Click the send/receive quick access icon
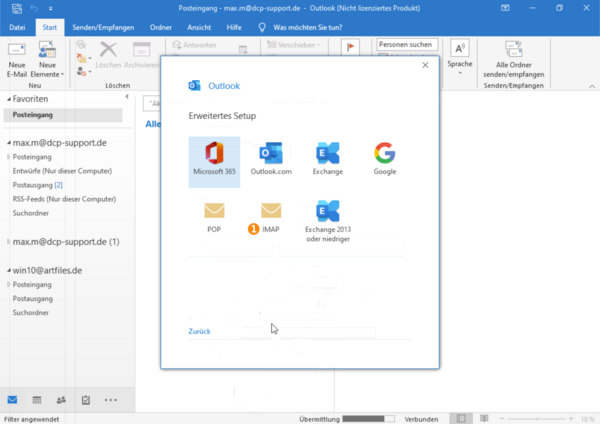This screenshot has height=424, width=600. tap(17, 8)
